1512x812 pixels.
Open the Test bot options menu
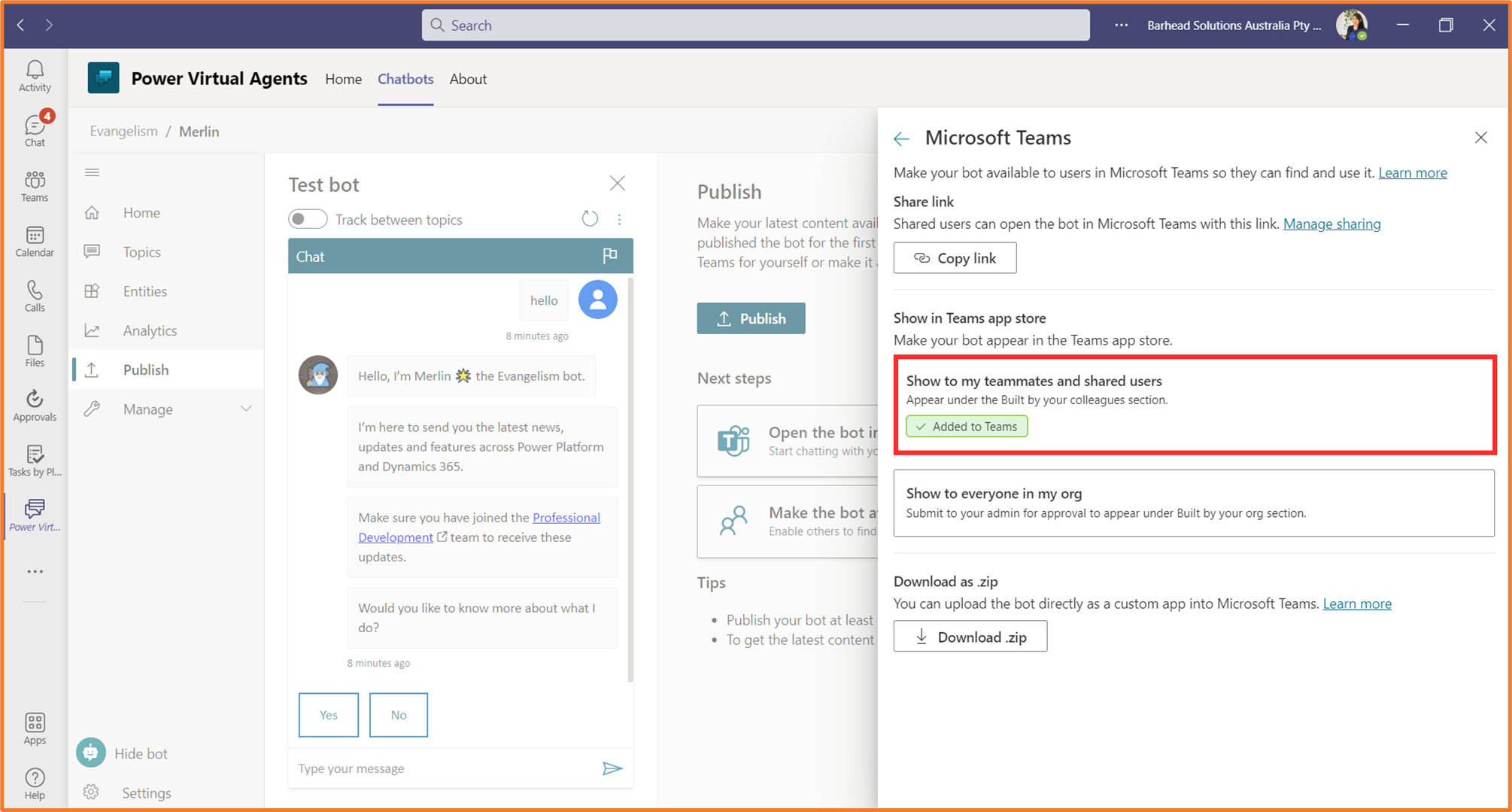(x=620, y=218)
